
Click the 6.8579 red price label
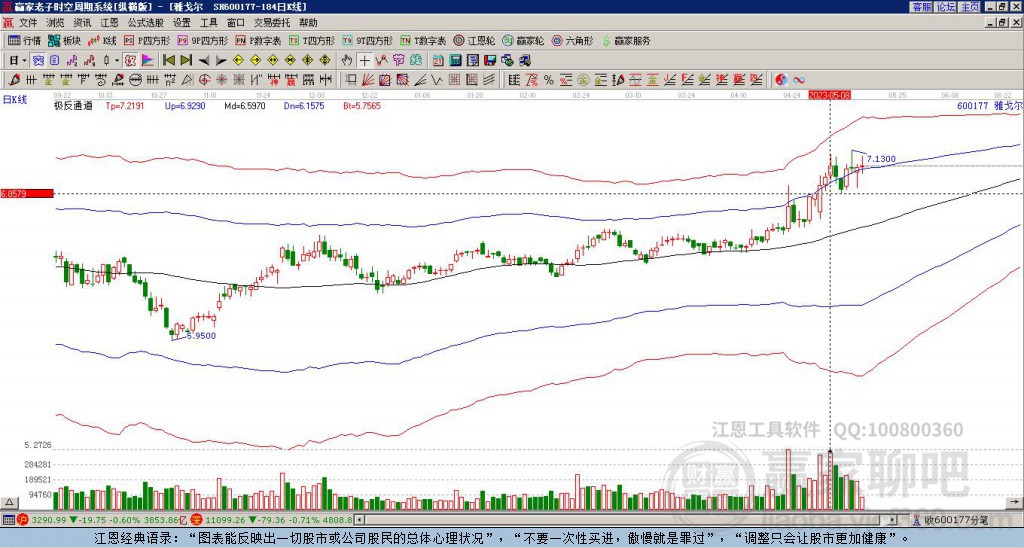(27, 193)
